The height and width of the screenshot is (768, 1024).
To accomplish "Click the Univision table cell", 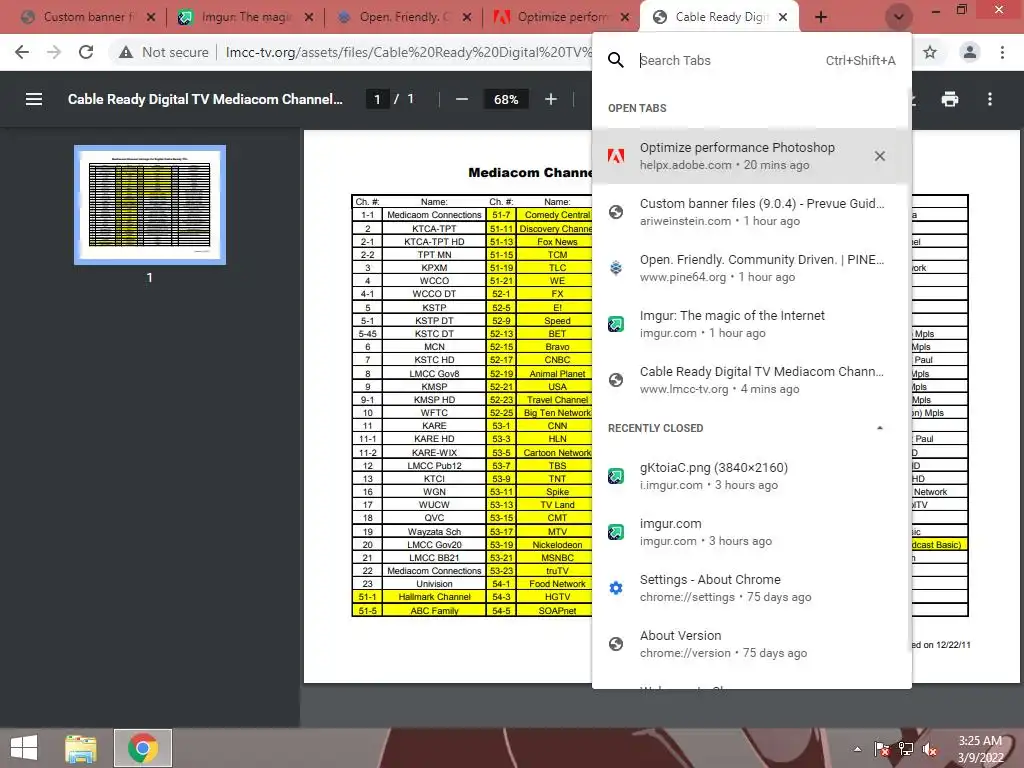I will (434, 584).
